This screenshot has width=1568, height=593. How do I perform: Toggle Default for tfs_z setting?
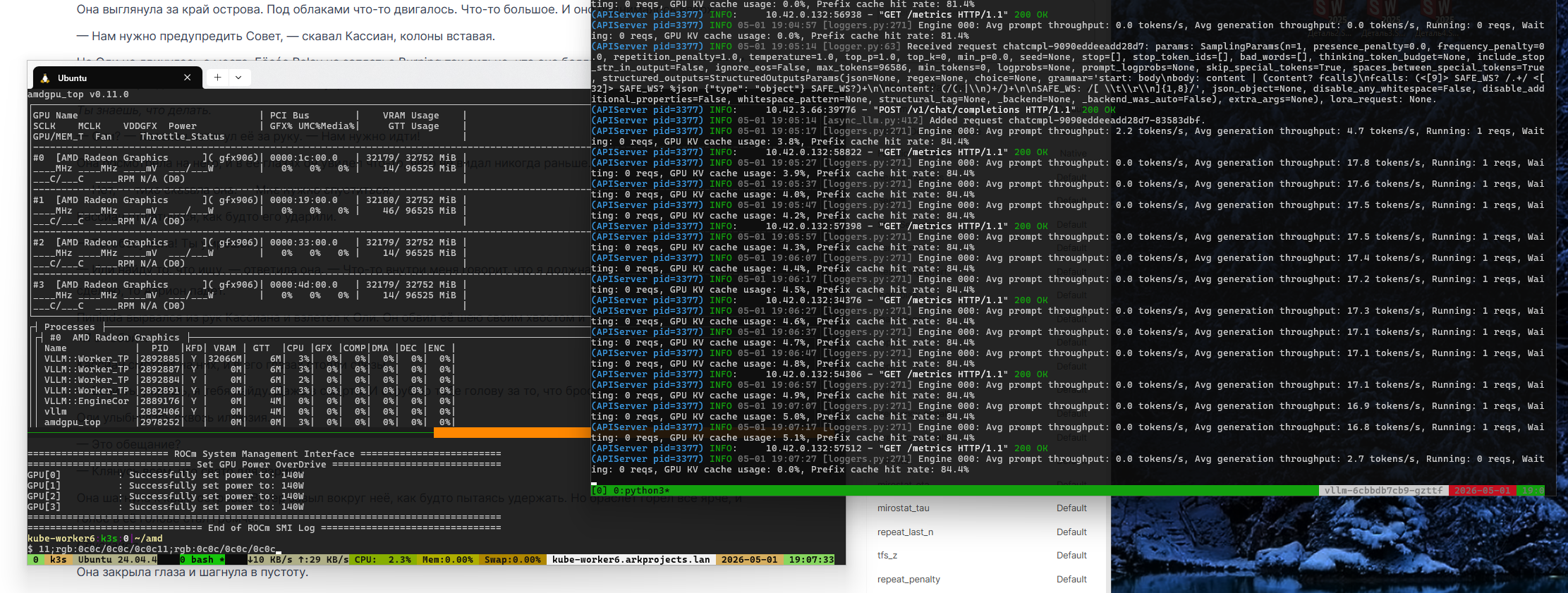point(1071,556)
